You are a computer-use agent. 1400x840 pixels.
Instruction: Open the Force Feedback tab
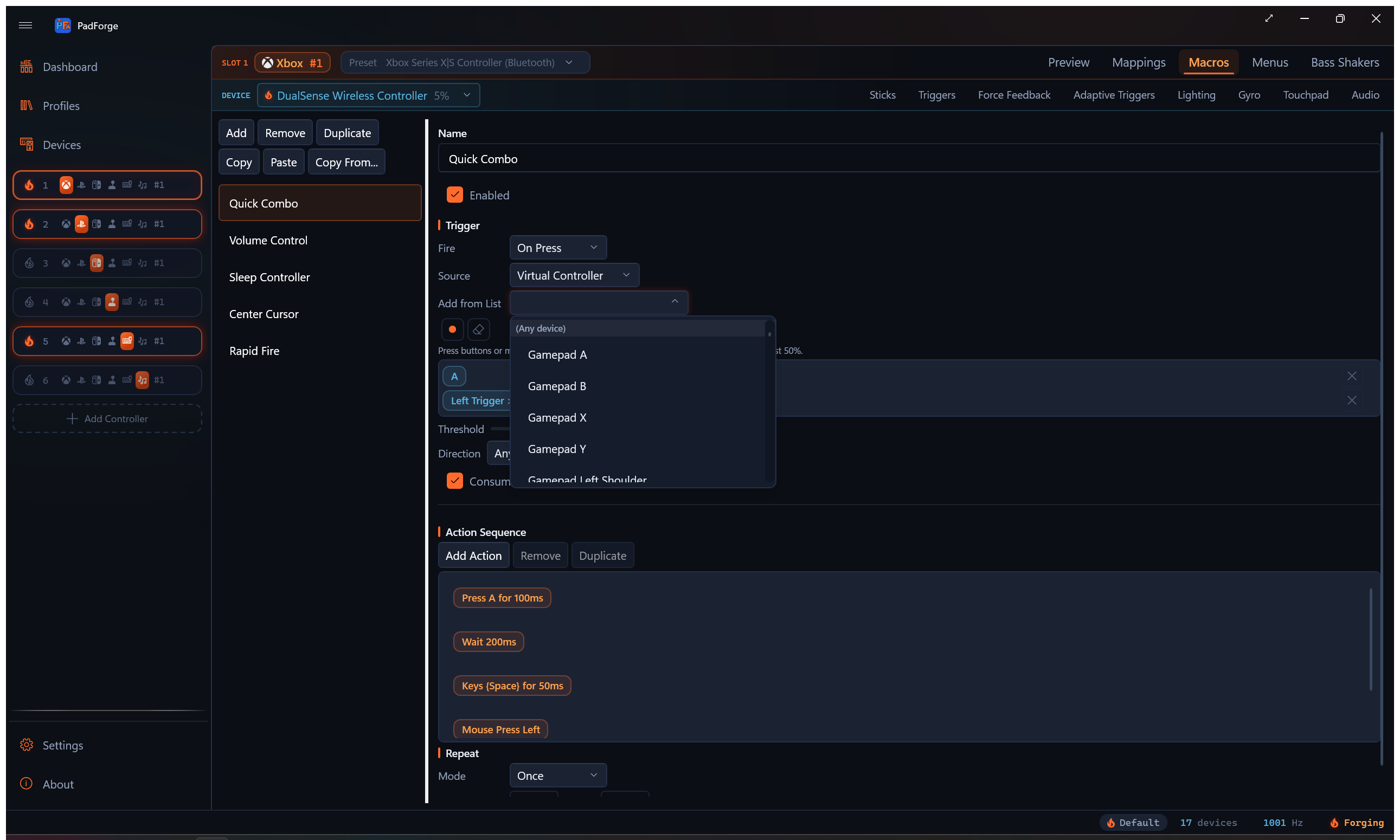(1014, 95)
